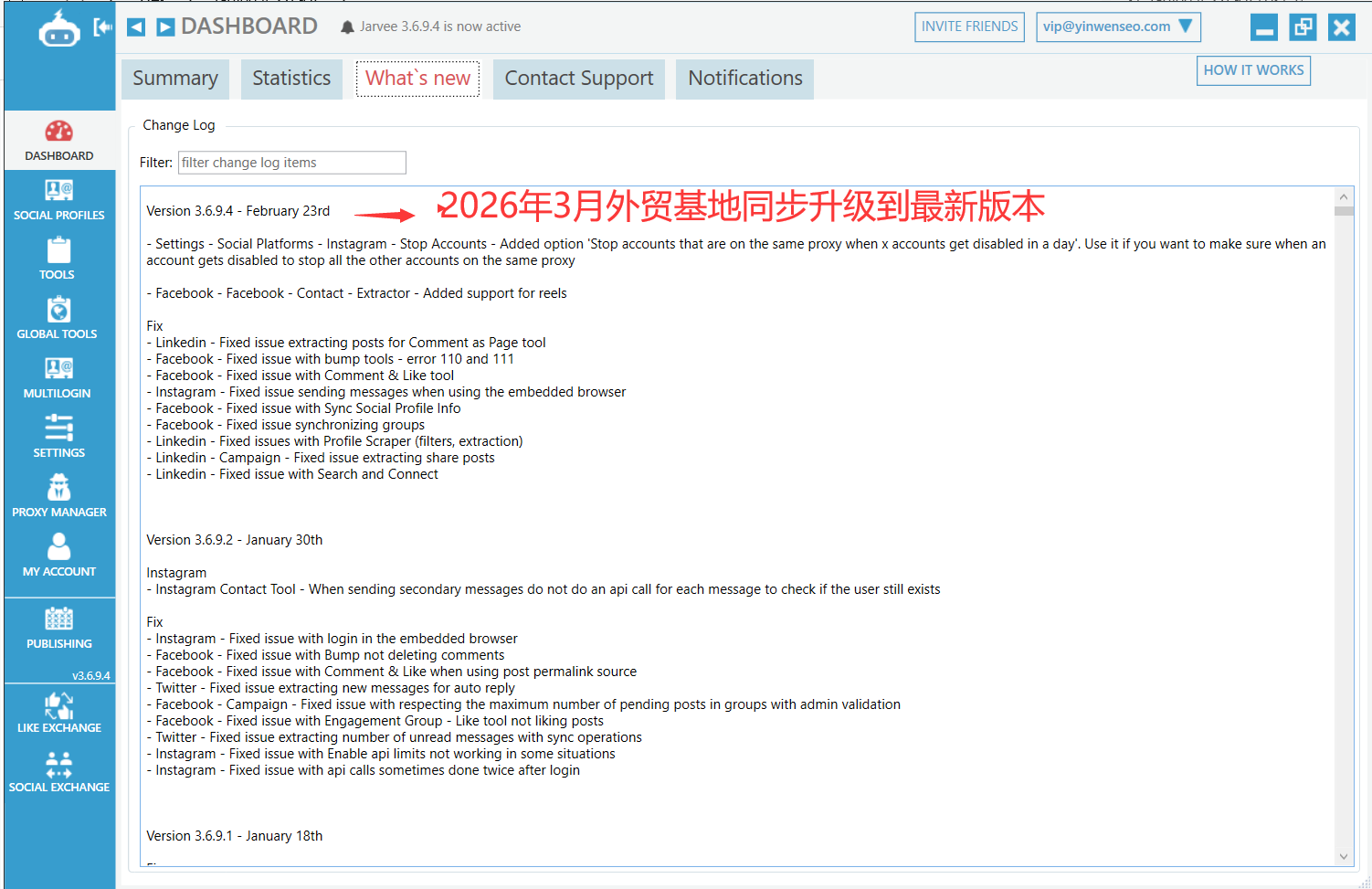Switch to the Contact Support tab
This screenshot has height=889, width=1372.
[578, 79]
